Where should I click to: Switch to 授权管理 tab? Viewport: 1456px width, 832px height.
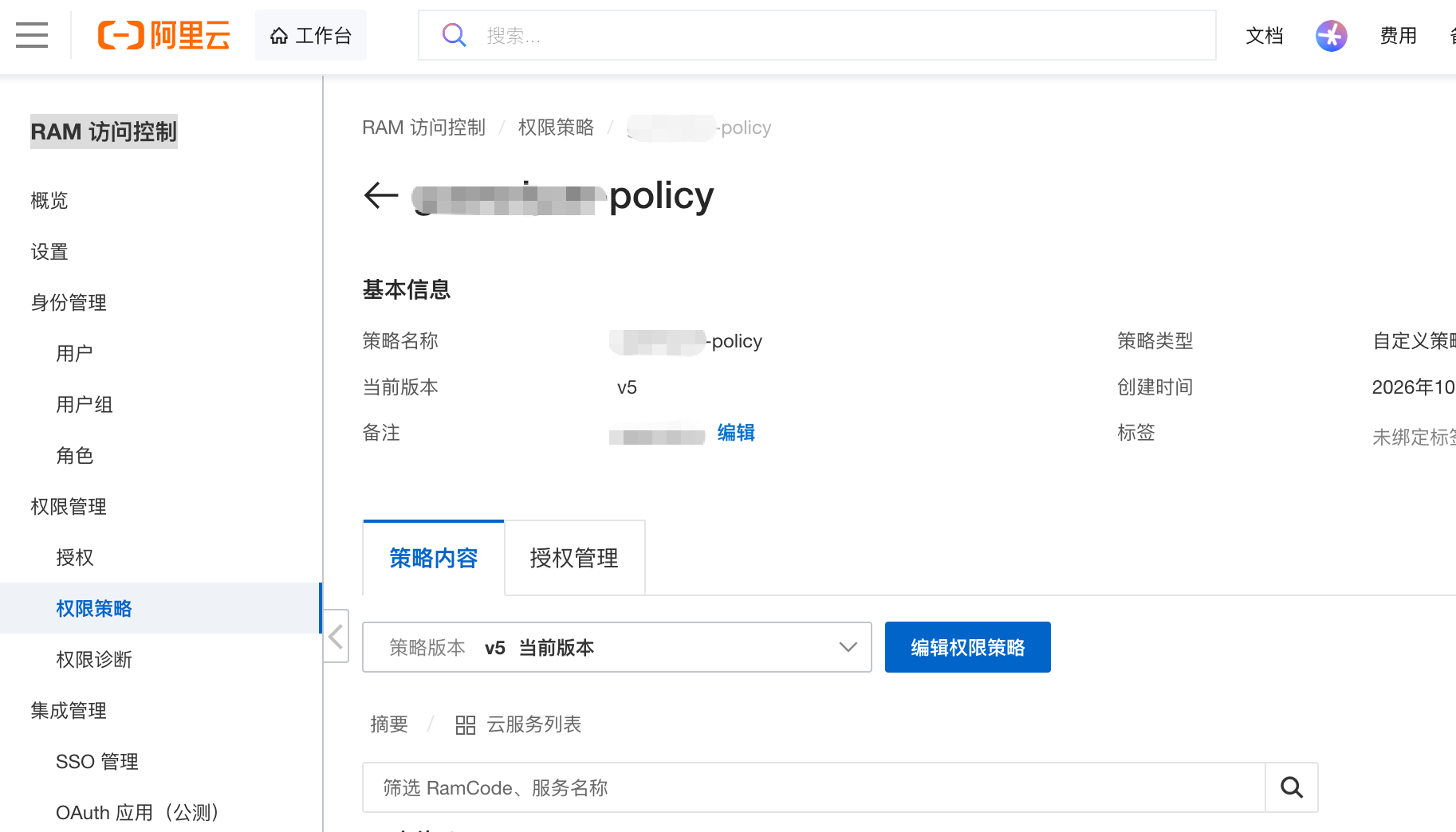point(574,558)
